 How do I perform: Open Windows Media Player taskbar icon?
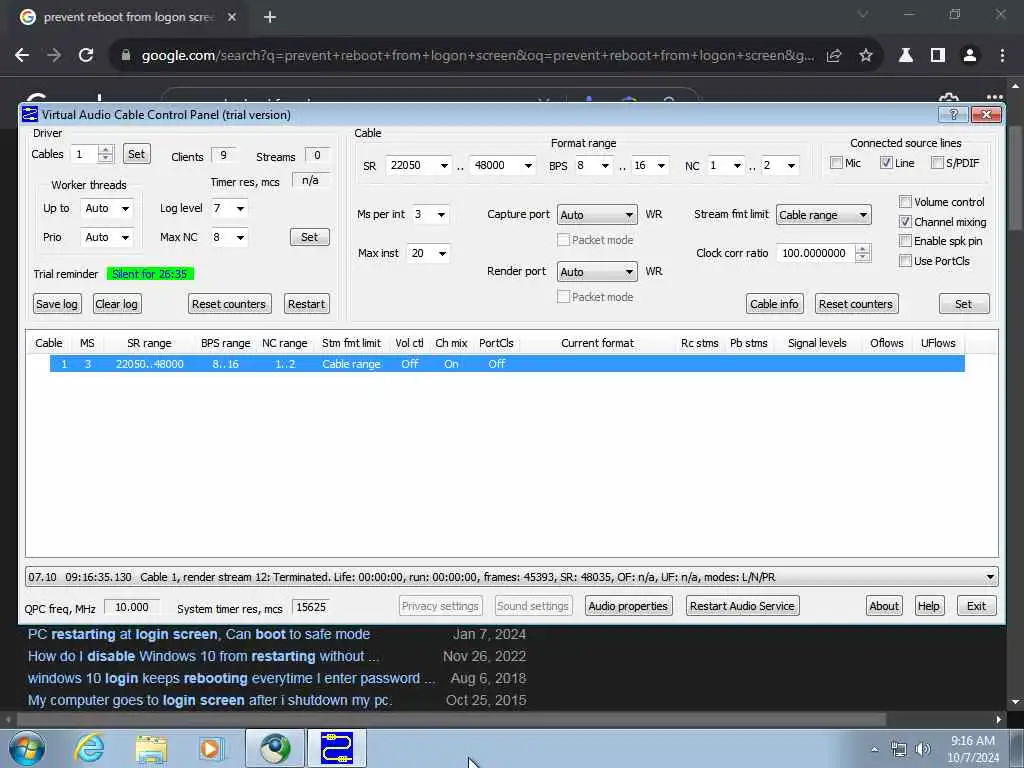point(211,748)
